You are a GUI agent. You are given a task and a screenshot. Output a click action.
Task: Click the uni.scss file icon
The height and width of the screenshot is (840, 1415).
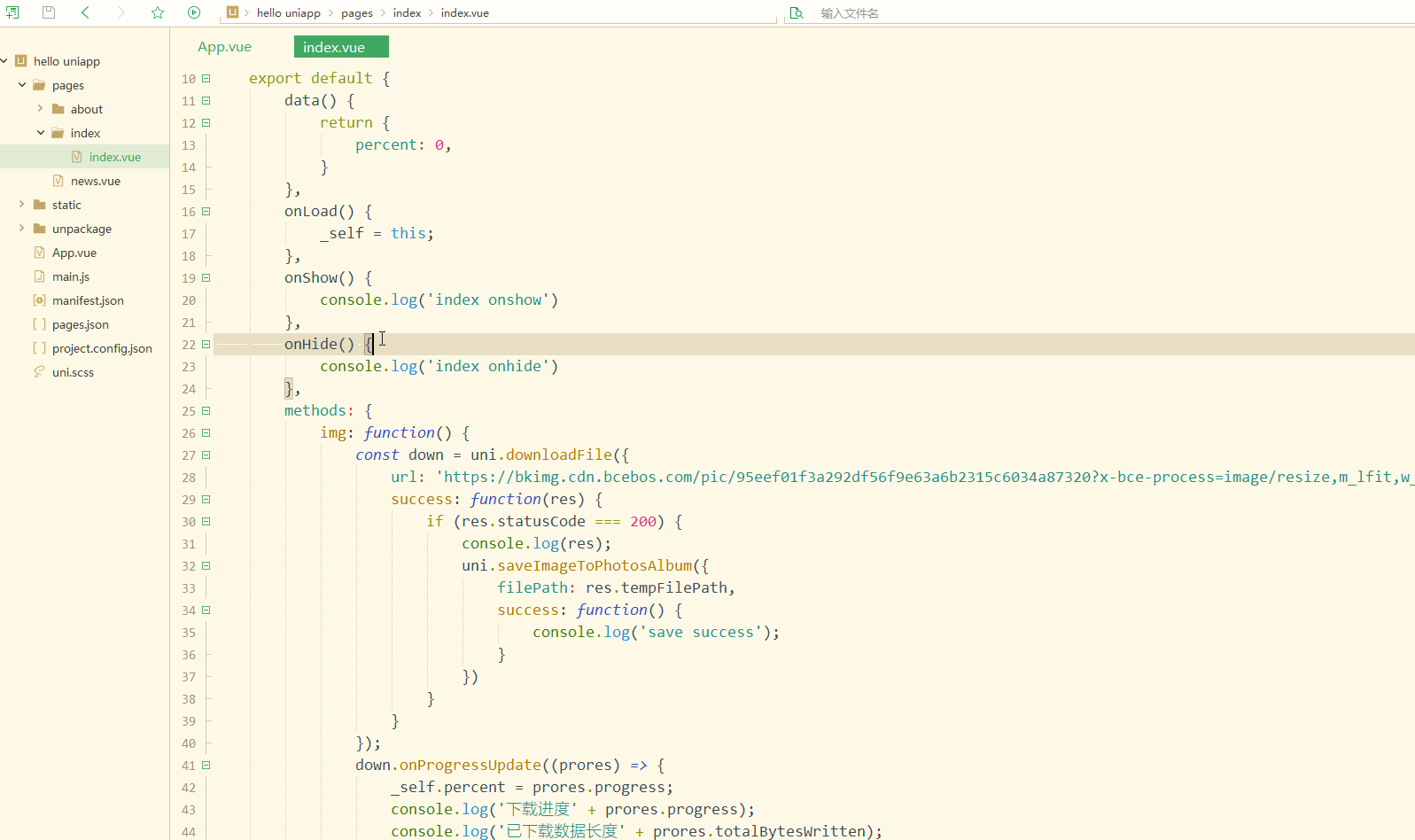tap(39, 372)
